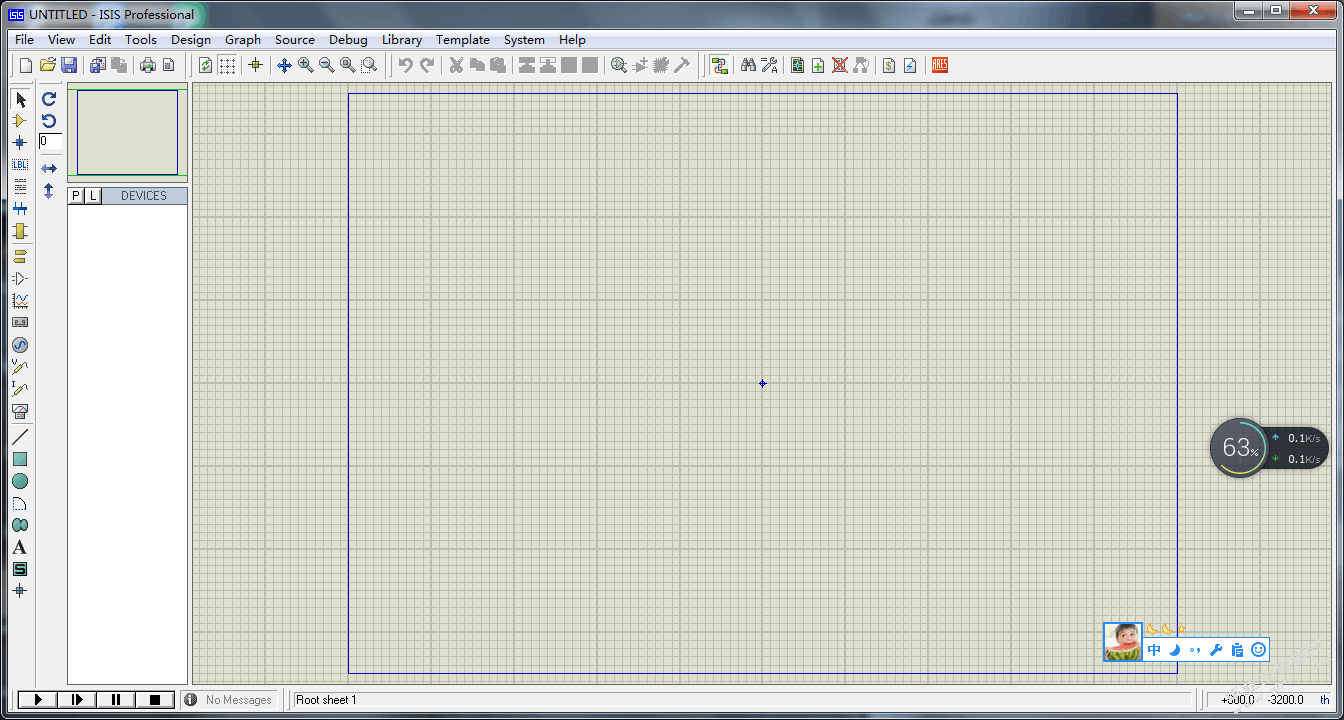Click the Cut scissors icon

(x=456, y=65)
